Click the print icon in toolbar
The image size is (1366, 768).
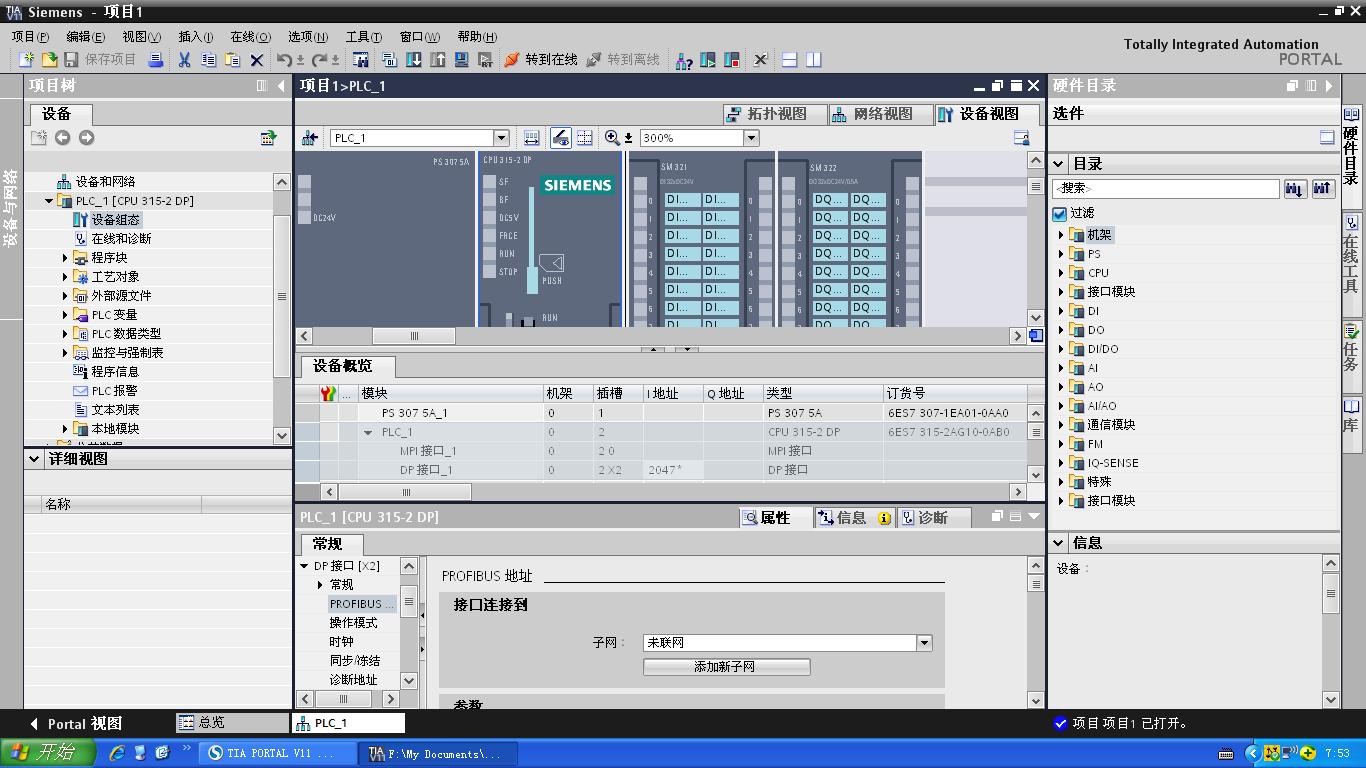coord(155,60)
